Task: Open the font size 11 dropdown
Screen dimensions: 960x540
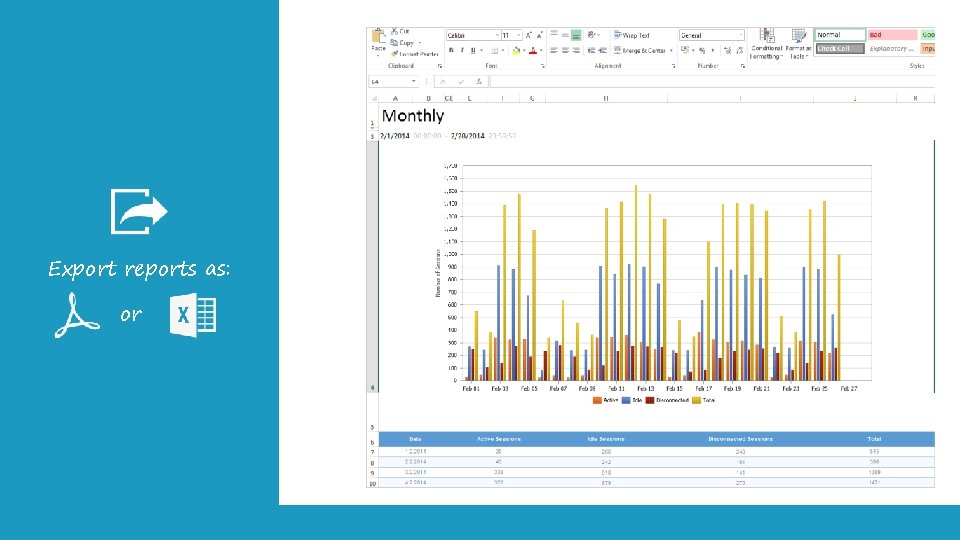Action: click(518, 36)
